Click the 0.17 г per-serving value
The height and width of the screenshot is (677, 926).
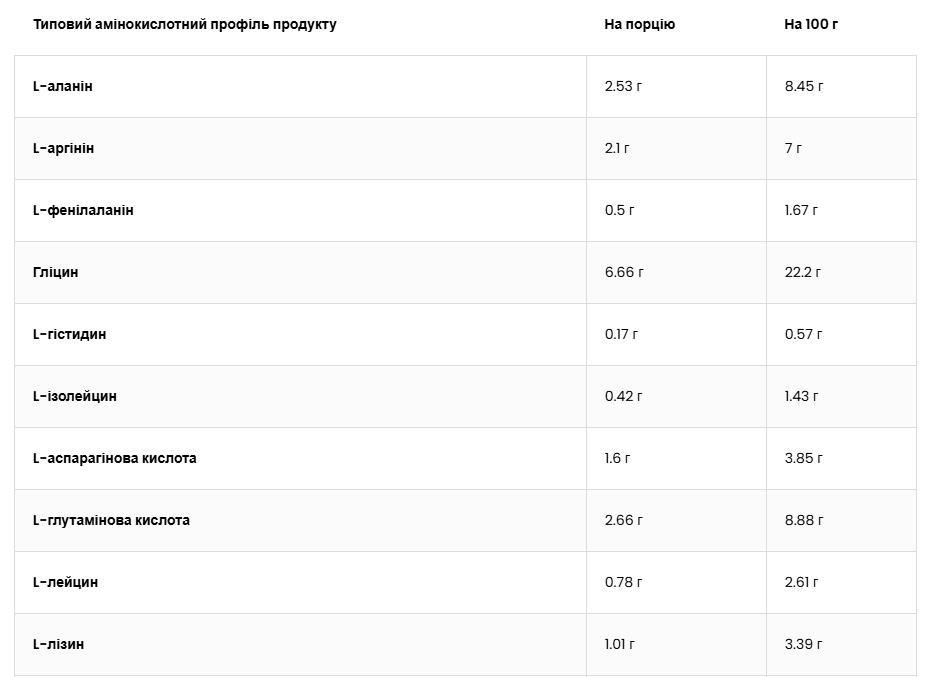pyautogui.click(x=621, y=334)
